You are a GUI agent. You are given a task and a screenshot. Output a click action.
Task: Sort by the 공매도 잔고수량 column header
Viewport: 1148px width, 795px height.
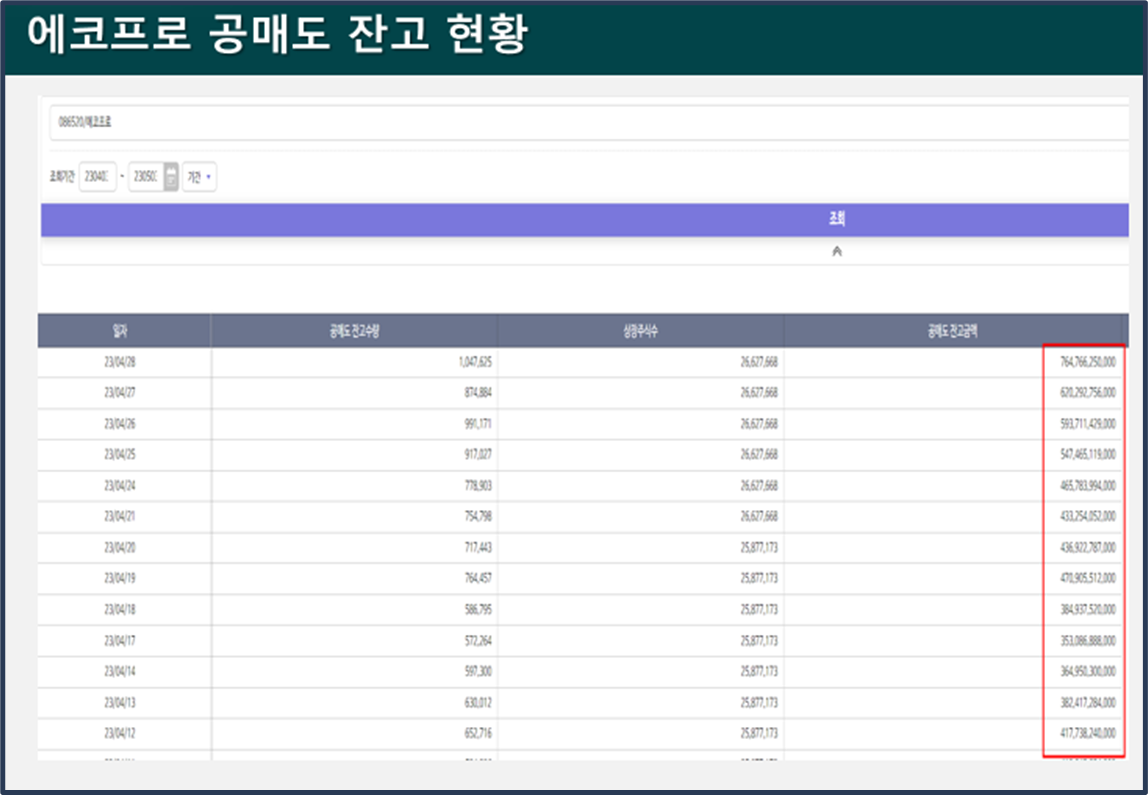(354, 332)
